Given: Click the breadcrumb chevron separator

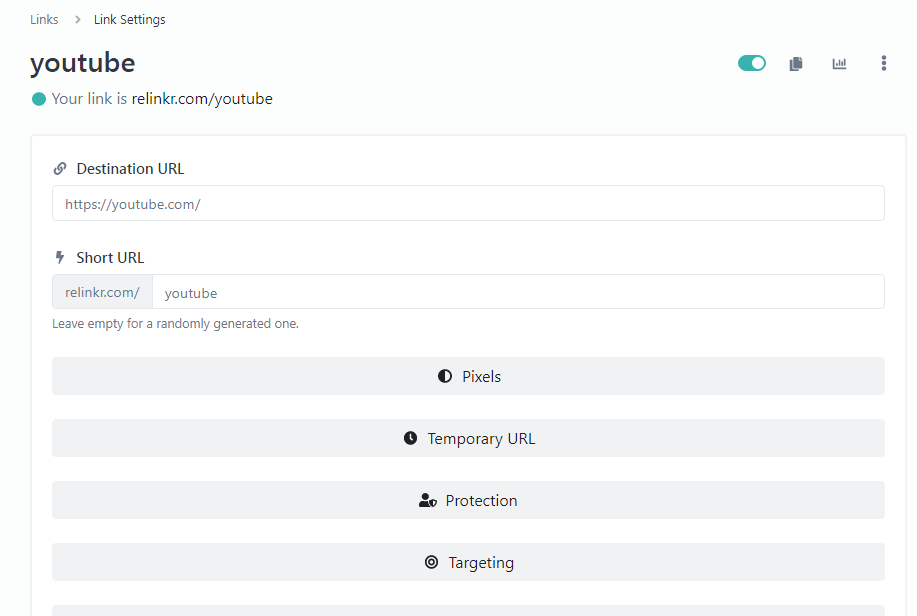Looking at the screenshot, I should tap(77, 20).
